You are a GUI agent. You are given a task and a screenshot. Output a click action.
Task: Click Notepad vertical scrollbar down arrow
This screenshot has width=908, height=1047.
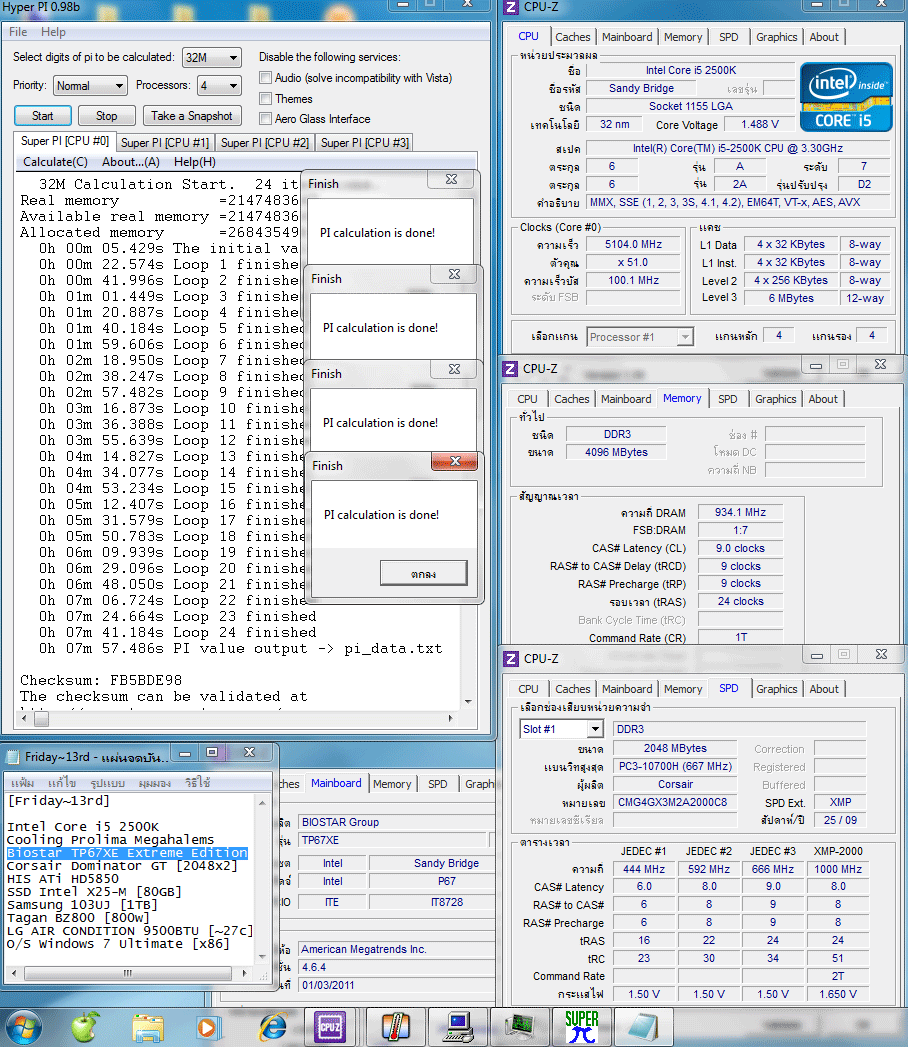(262, 957)
